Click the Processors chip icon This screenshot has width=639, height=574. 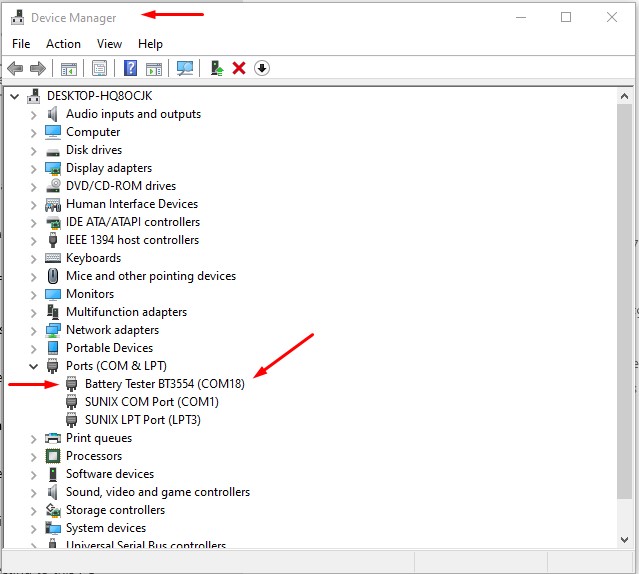[53, 456]
